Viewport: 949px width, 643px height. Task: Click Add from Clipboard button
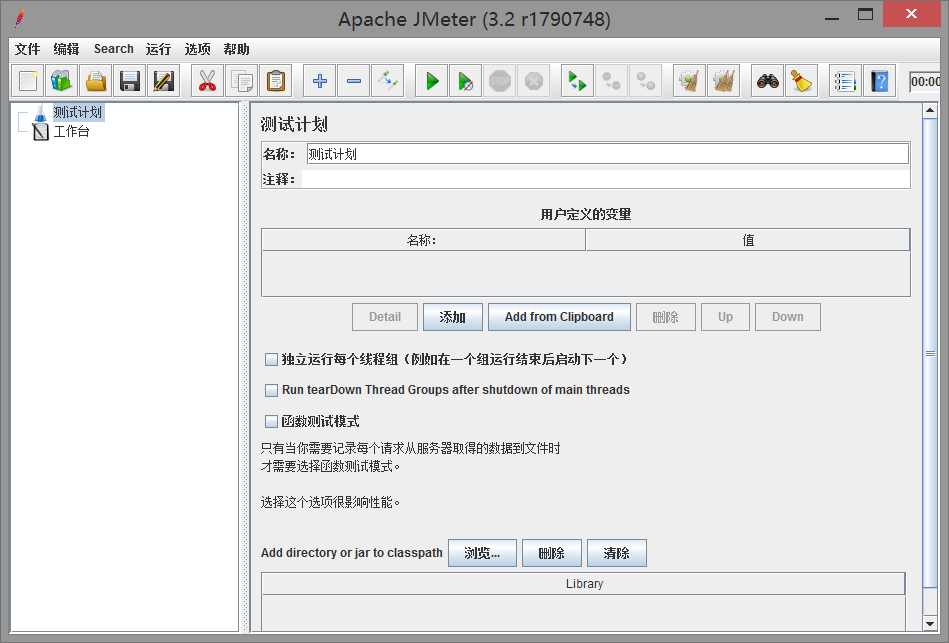click(559, 317)
